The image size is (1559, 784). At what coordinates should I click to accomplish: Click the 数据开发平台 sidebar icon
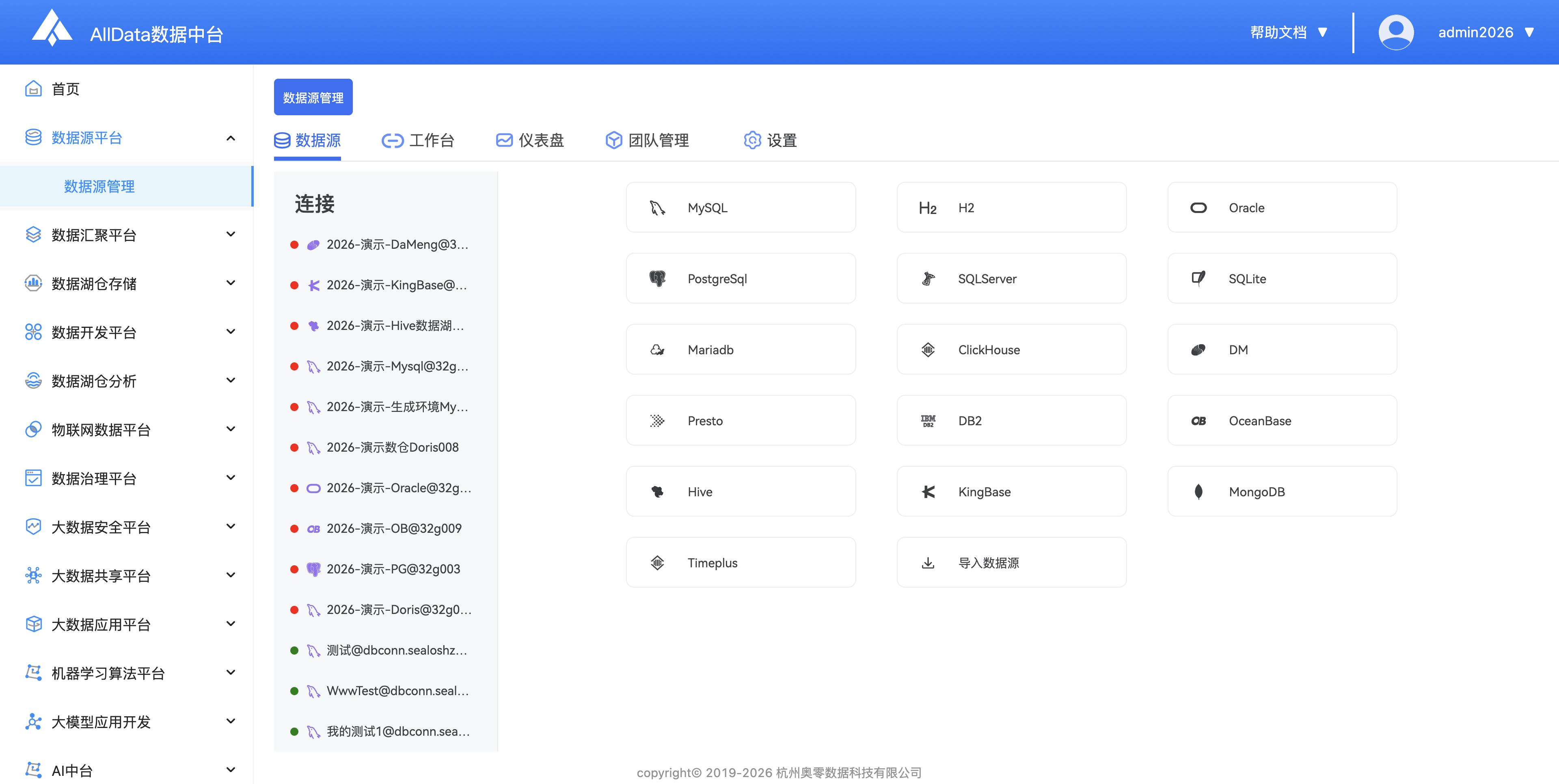pyautogui.click(x=33, y=332)
